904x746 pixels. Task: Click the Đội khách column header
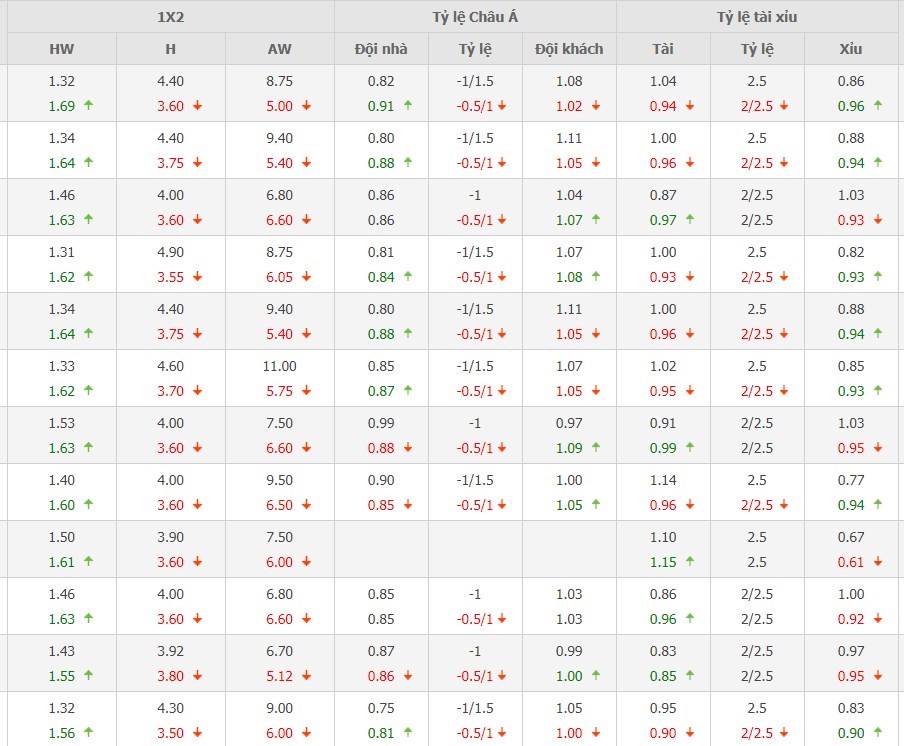(569, 49)
